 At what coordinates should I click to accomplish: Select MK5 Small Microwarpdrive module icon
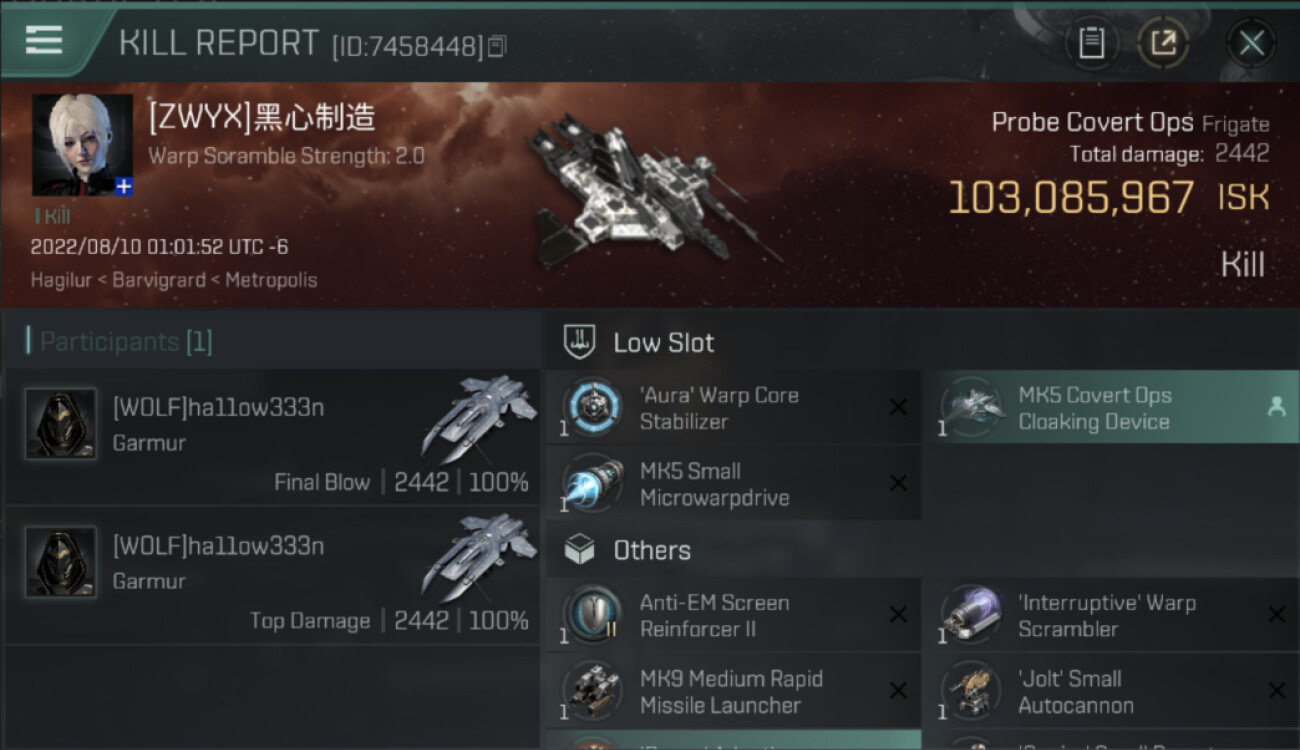point(593,483)
